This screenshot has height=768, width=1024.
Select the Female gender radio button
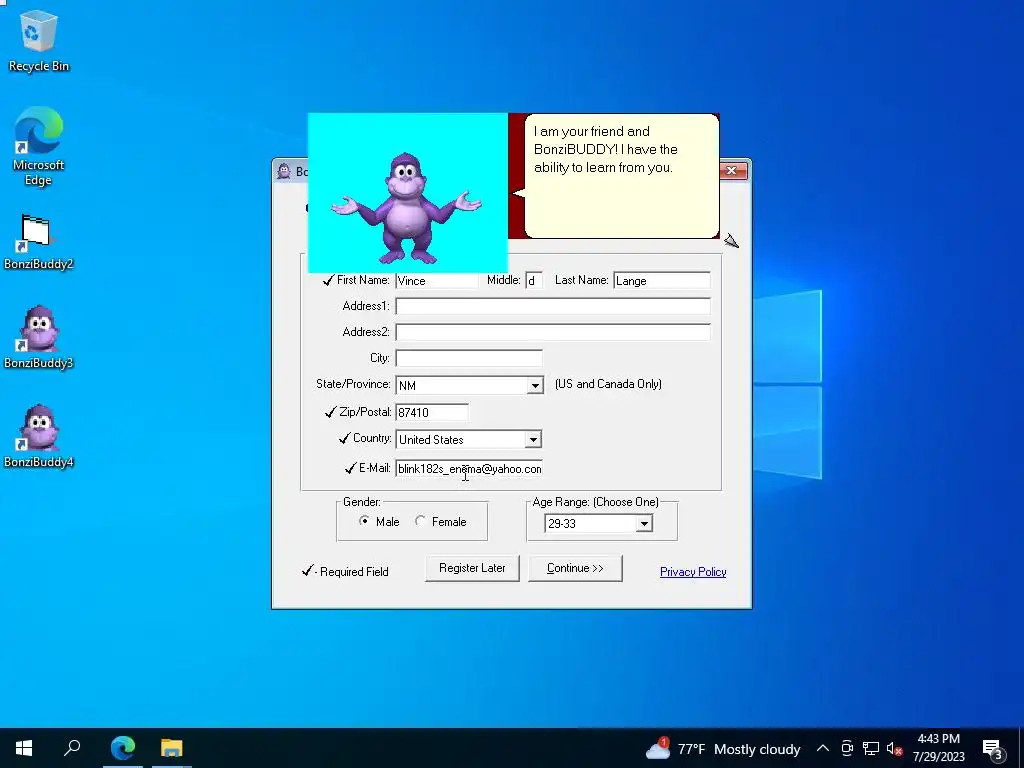pyautogui.click(x=420, y=521)
